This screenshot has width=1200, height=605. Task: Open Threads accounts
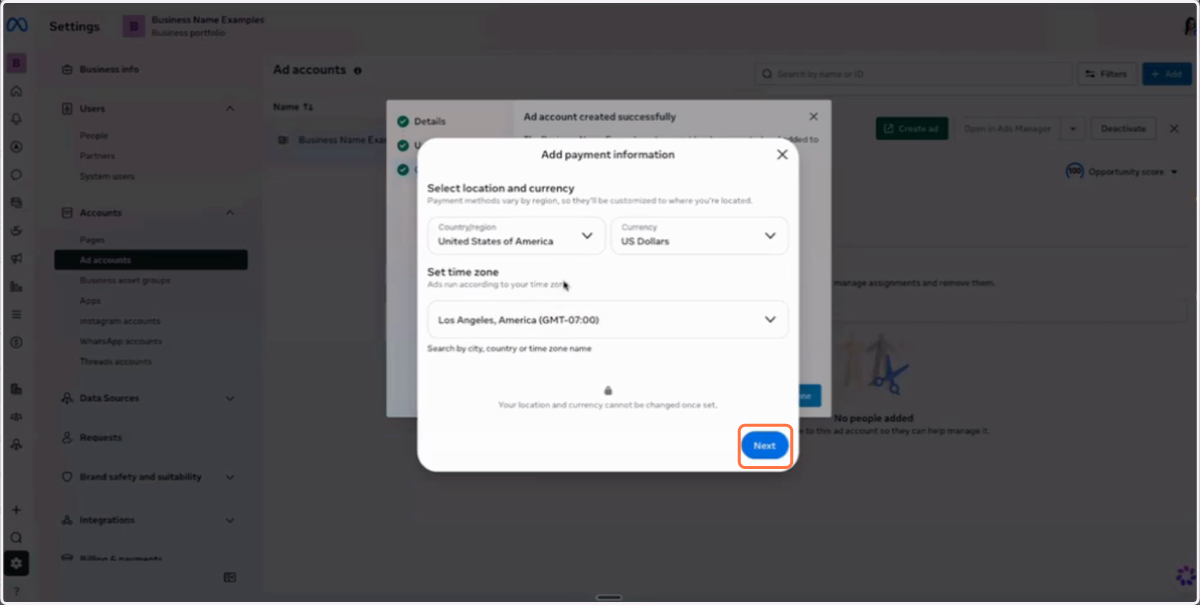116,361
